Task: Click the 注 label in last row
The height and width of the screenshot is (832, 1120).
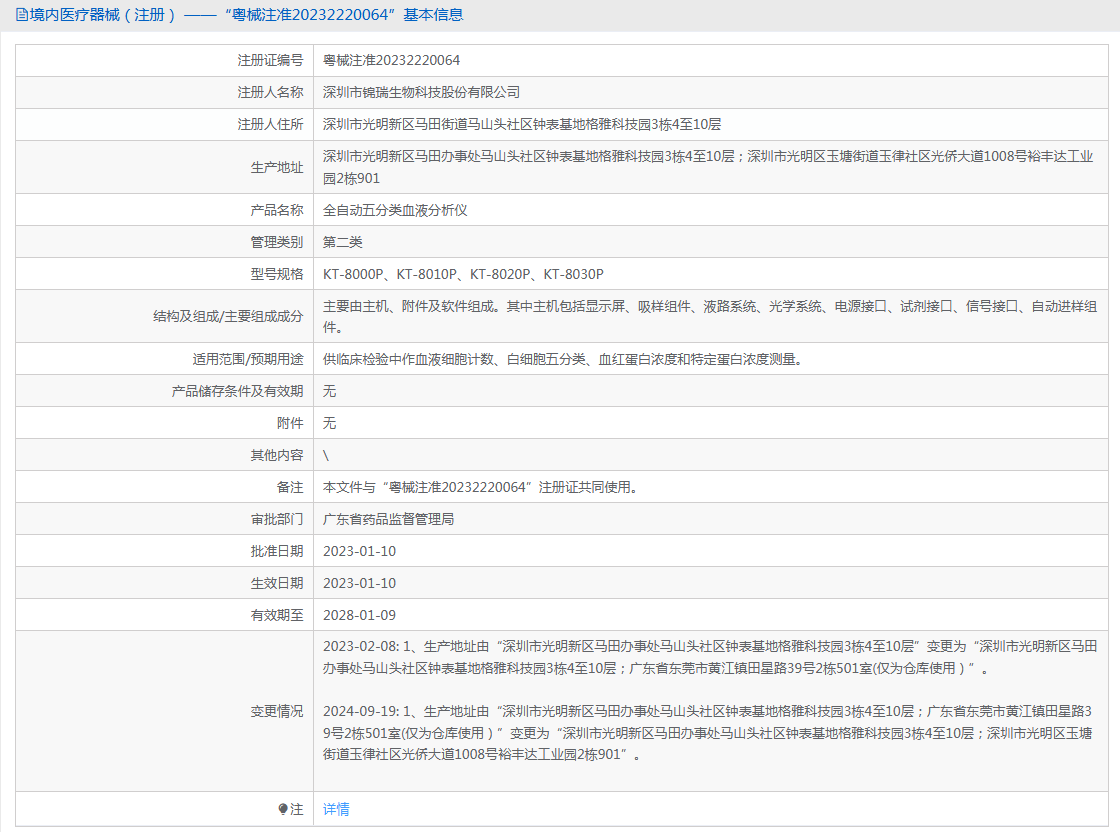Action: (x=297, y=809)
